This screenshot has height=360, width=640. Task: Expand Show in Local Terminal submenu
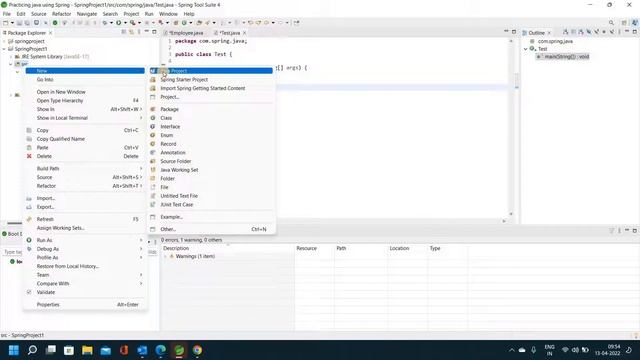pos(85,118)
